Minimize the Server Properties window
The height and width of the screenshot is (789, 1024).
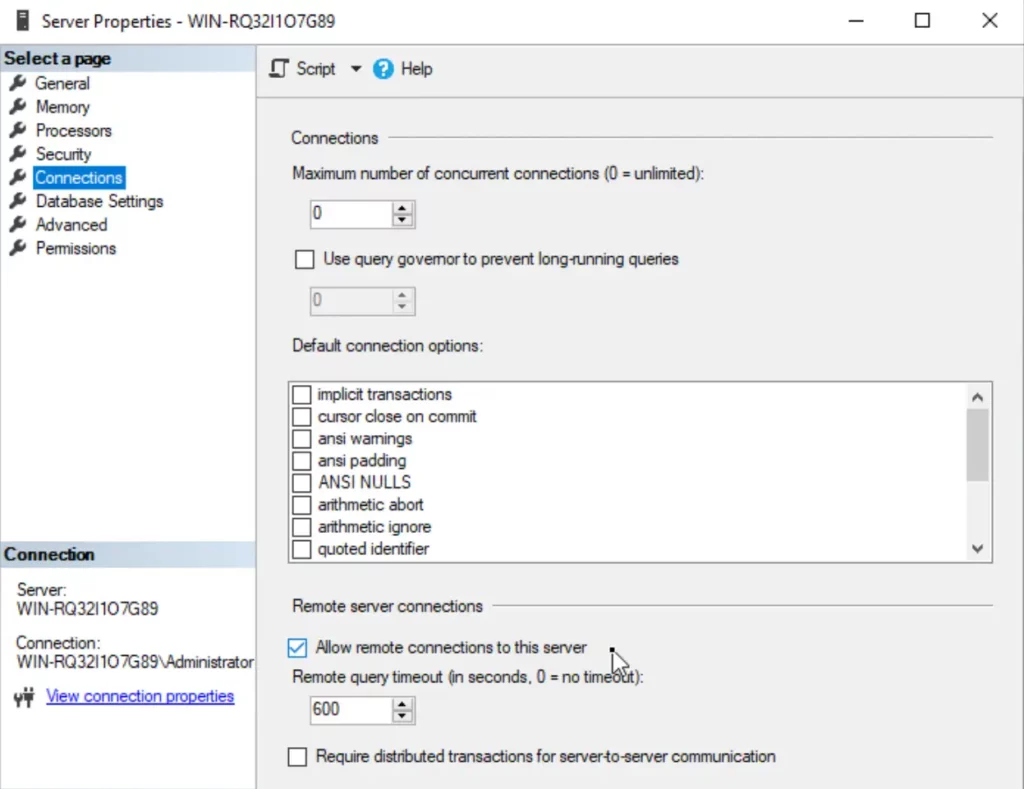pyautogui.click(x=856, y=21)
